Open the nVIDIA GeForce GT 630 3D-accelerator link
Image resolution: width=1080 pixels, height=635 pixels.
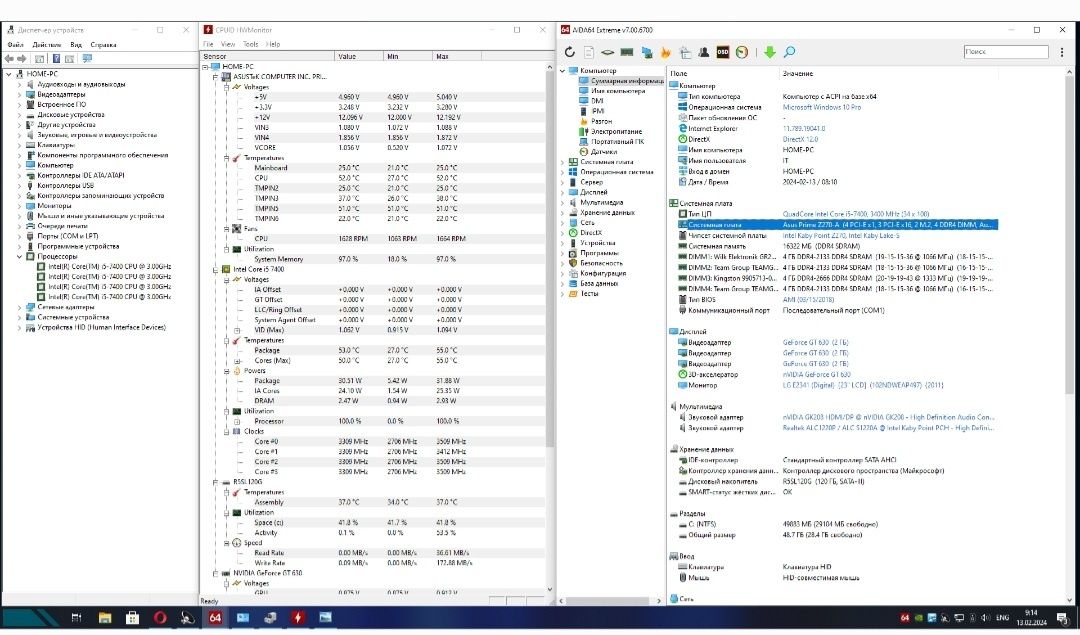click(x=816, y=375)
